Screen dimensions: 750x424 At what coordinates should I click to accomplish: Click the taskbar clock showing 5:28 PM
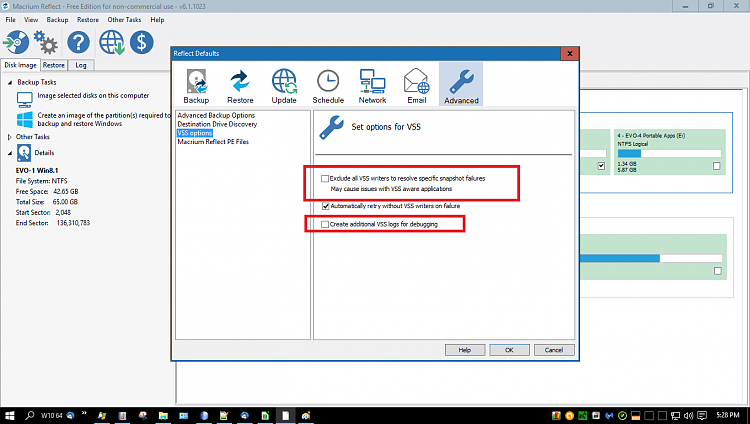pyautogui.click(x=728, y=415)
